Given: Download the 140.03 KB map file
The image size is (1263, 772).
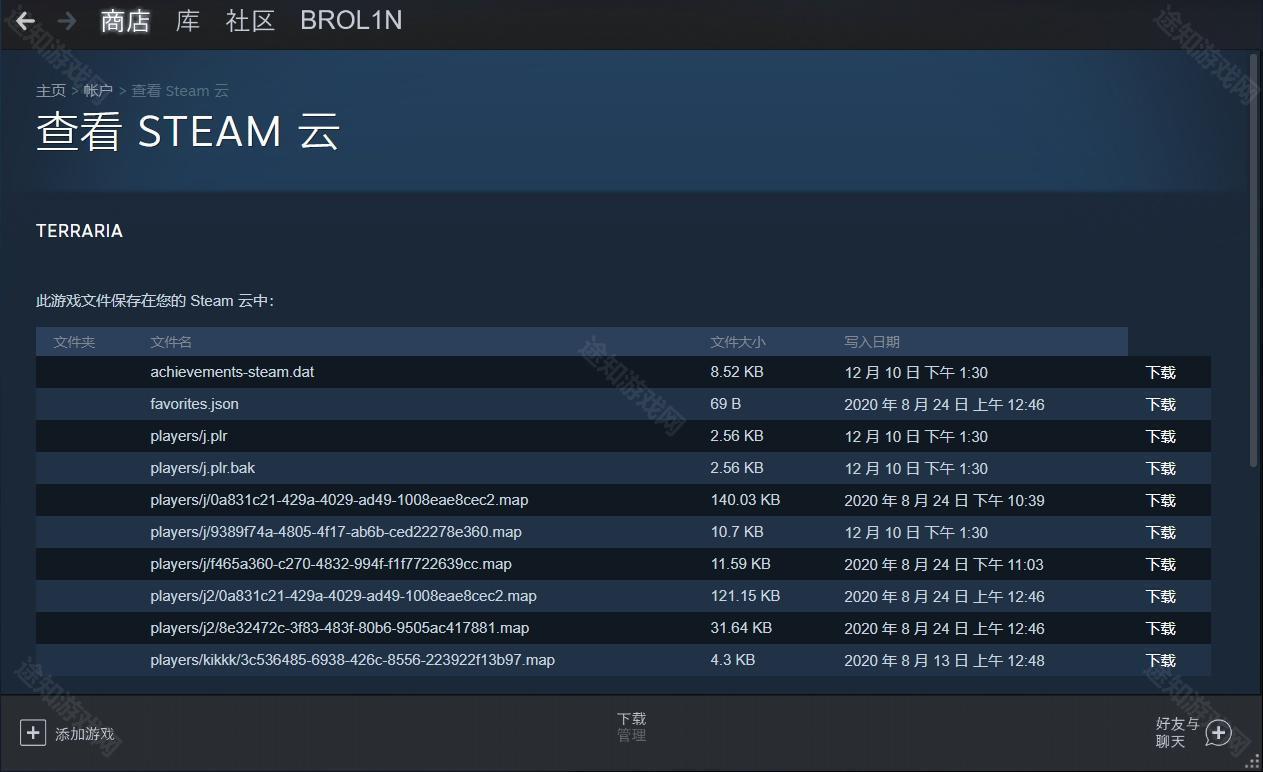Looking at the screenshot, I should (x=1161, y=500).
